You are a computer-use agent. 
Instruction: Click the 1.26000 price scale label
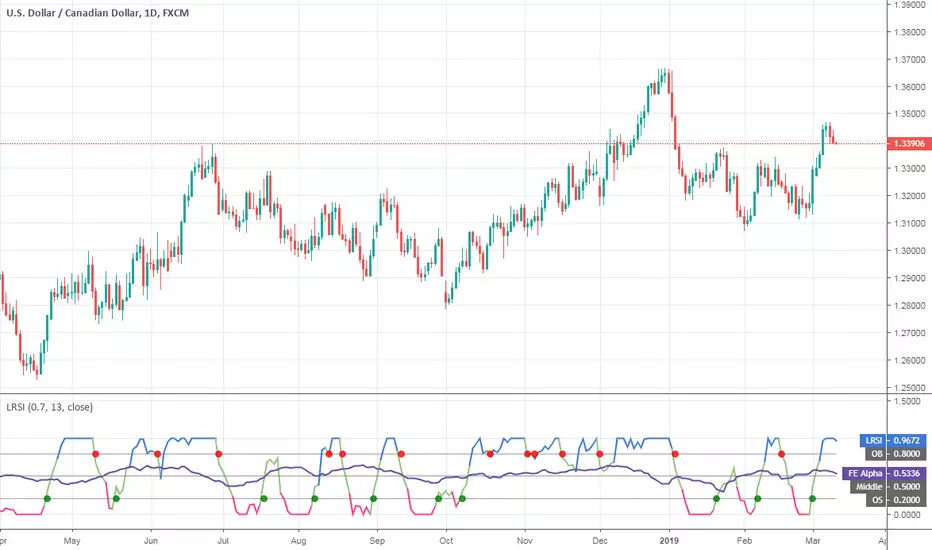click(x=909, y=360)
